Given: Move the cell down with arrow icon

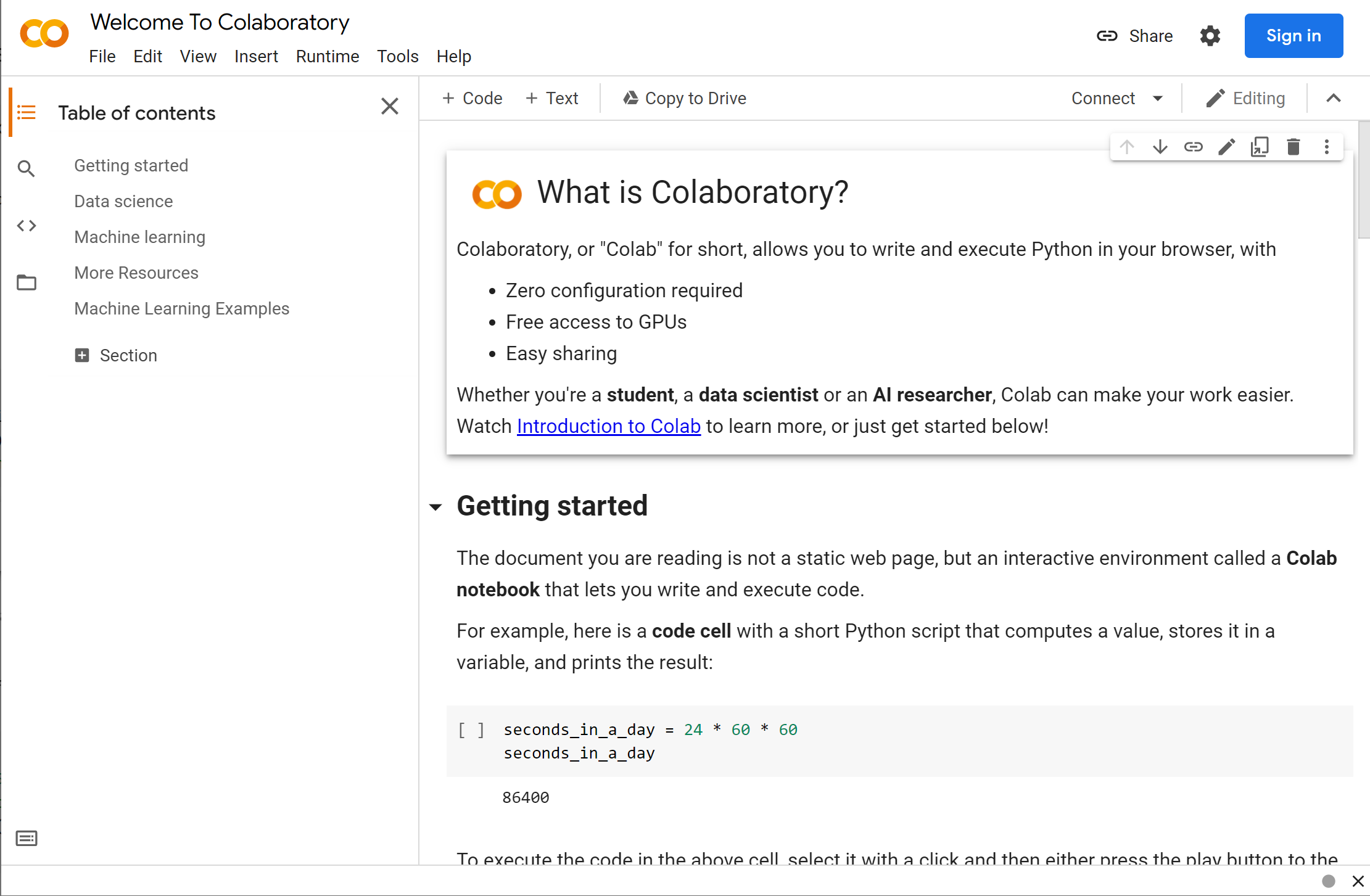Looking at the screenshot, I should pyautogui.click(x=1160, y=147).
